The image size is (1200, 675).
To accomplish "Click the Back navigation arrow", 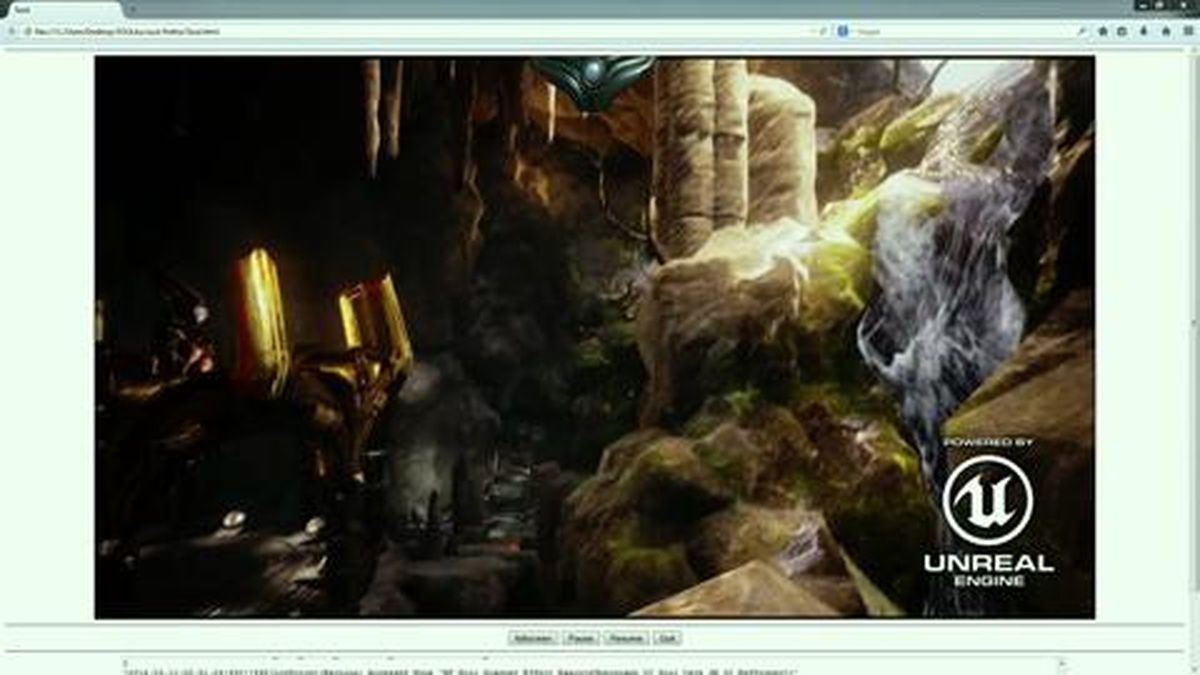I will point(10,31).
